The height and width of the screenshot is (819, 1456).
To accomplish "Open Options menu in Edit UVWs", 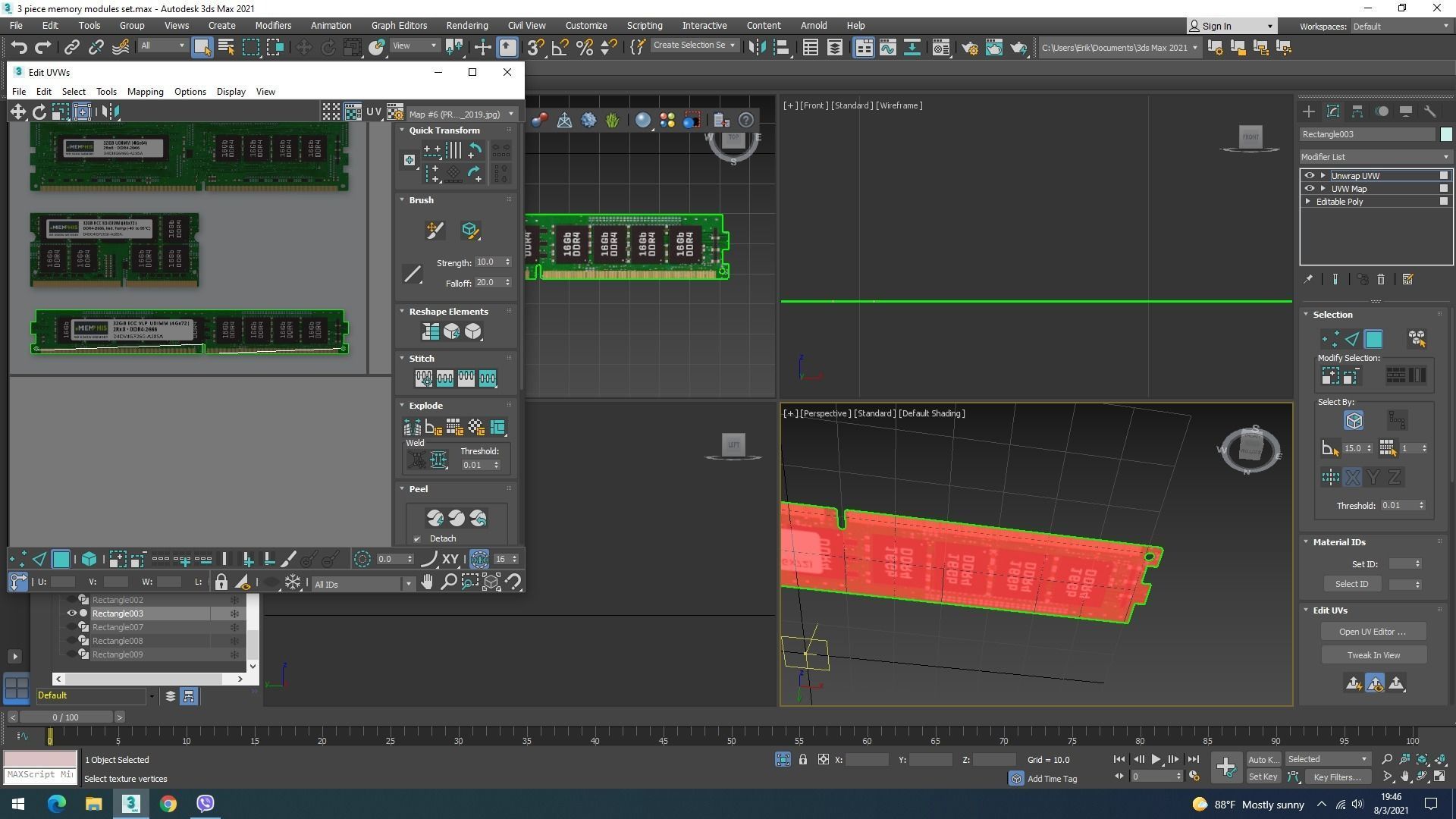I will tap(190, 92).
